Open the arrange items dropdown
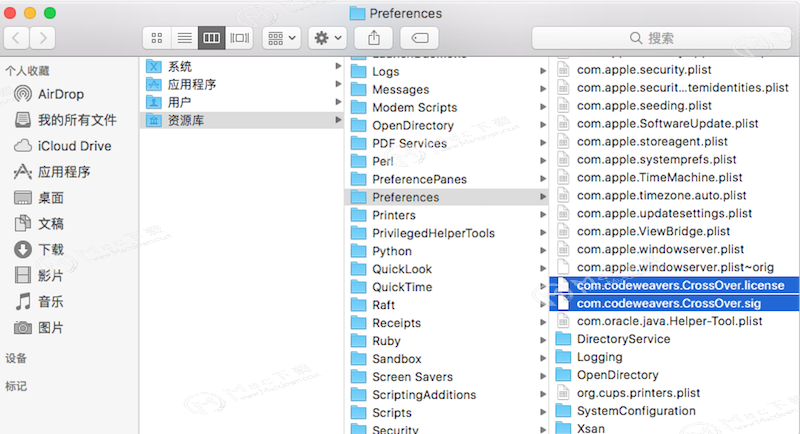800x434 pixels. coord(282,38)
